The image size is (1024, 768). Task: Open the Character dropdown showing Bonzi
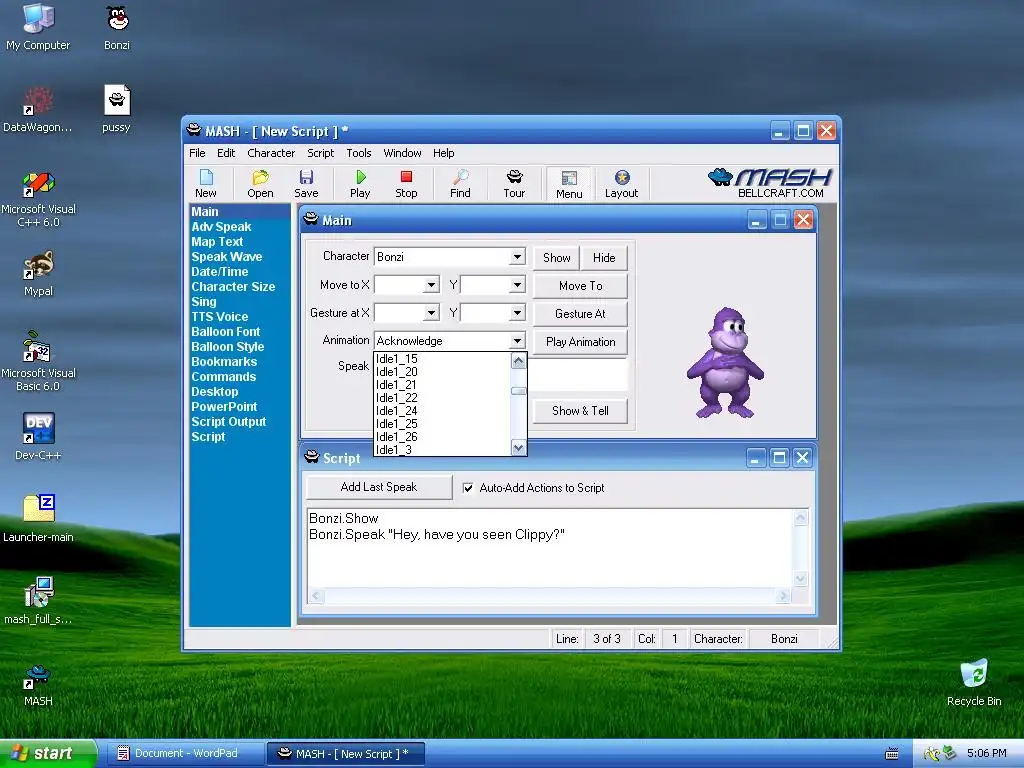[517, 257]
